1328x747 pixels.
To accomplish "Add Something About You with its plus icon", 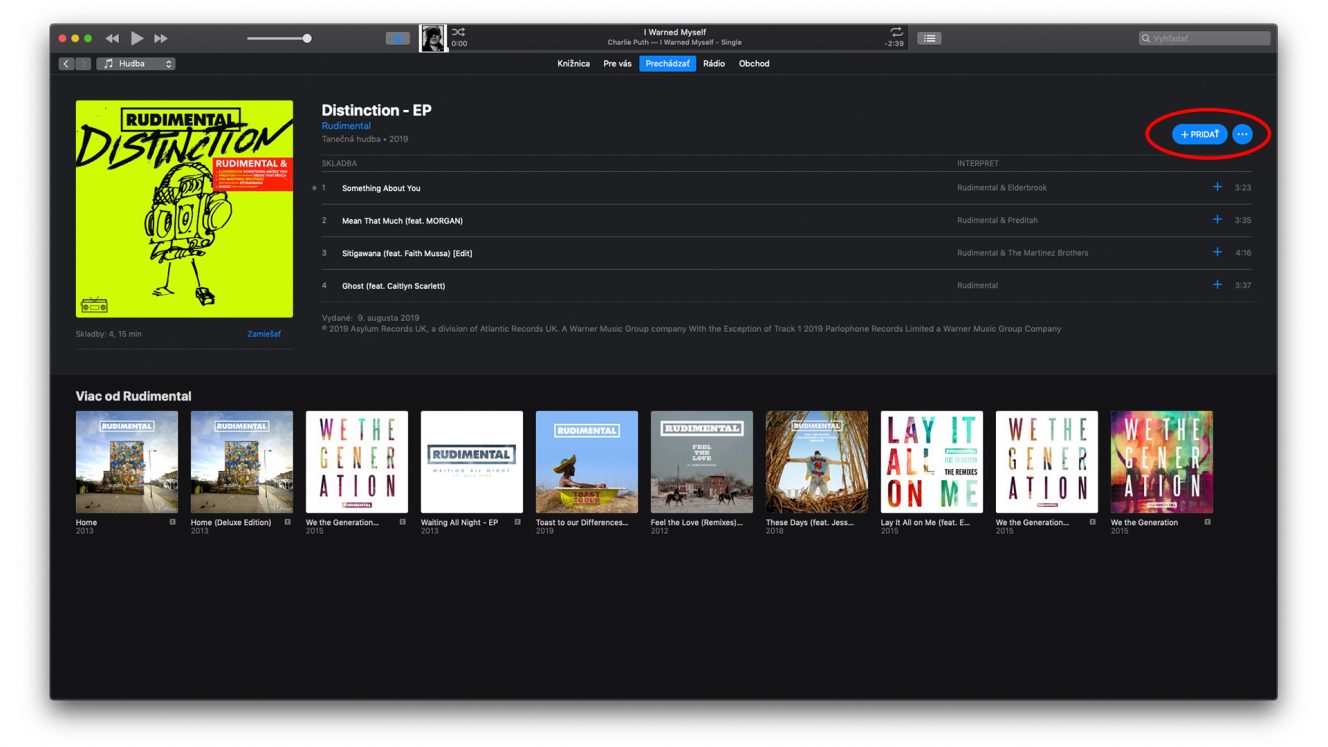I will point(1217,187).
